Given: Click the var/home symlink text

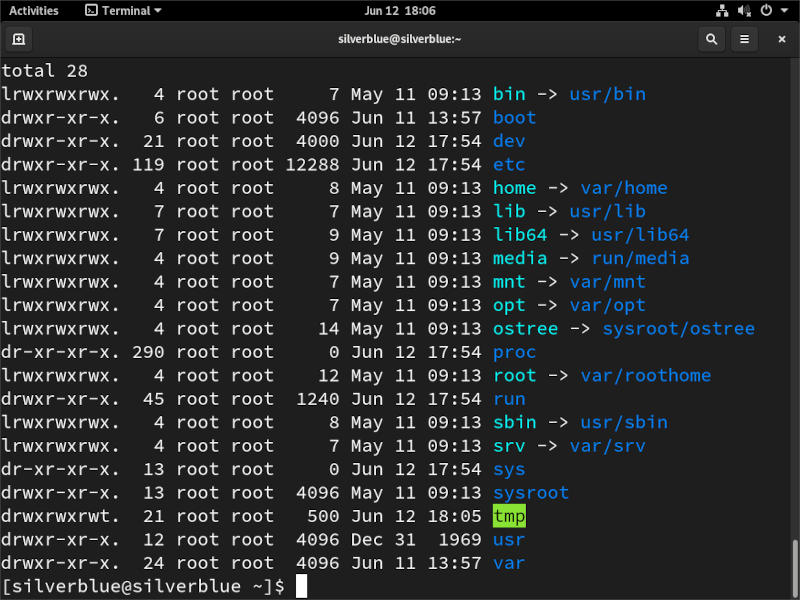Looking at the screenshot, I should (624, 187).
